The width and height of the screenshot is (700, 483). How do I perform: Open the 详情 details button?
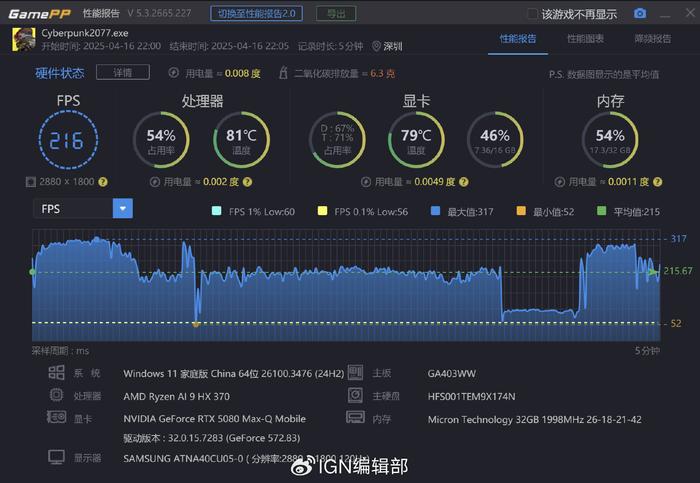tap(123, 72)
